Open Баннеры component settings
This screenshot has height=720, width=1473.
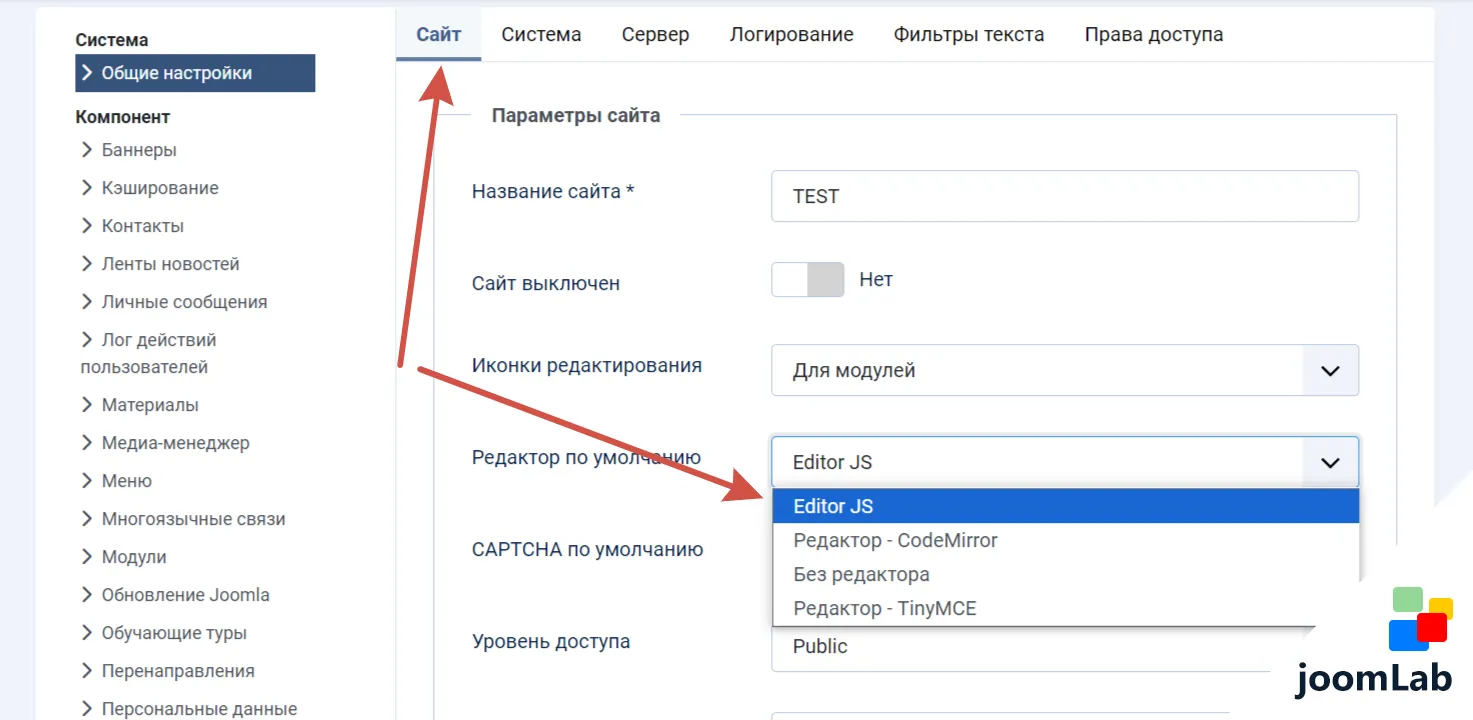(129, 150)
